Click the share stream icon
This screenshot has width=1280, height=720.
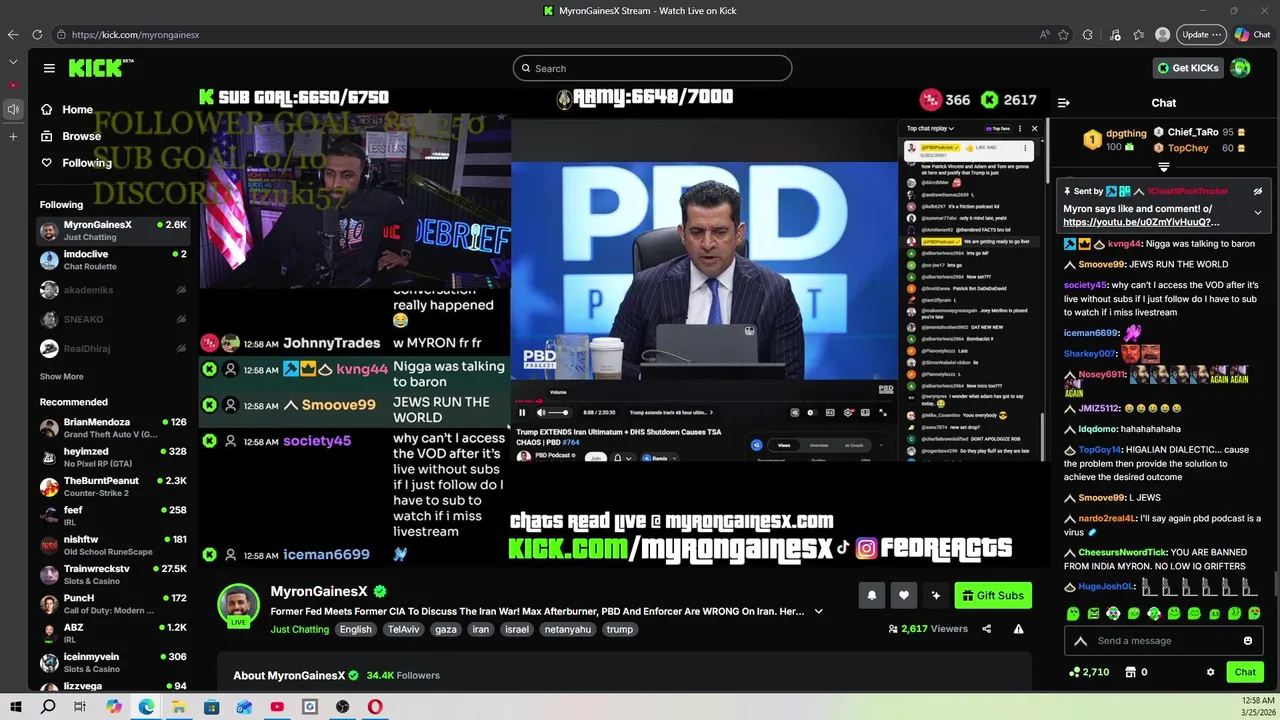[x=987, y=629]
